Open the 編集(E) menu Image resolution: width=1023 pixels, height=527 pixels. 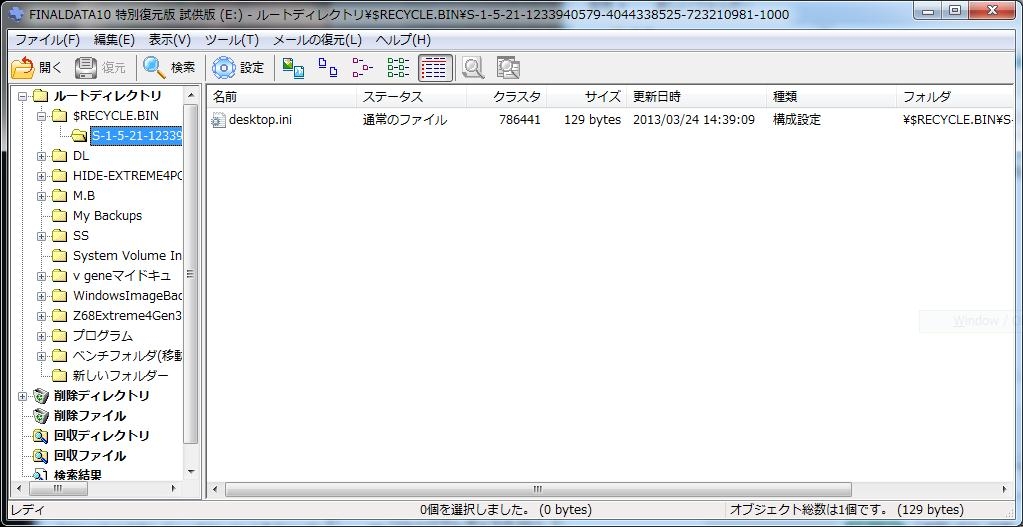pos(114,40)
